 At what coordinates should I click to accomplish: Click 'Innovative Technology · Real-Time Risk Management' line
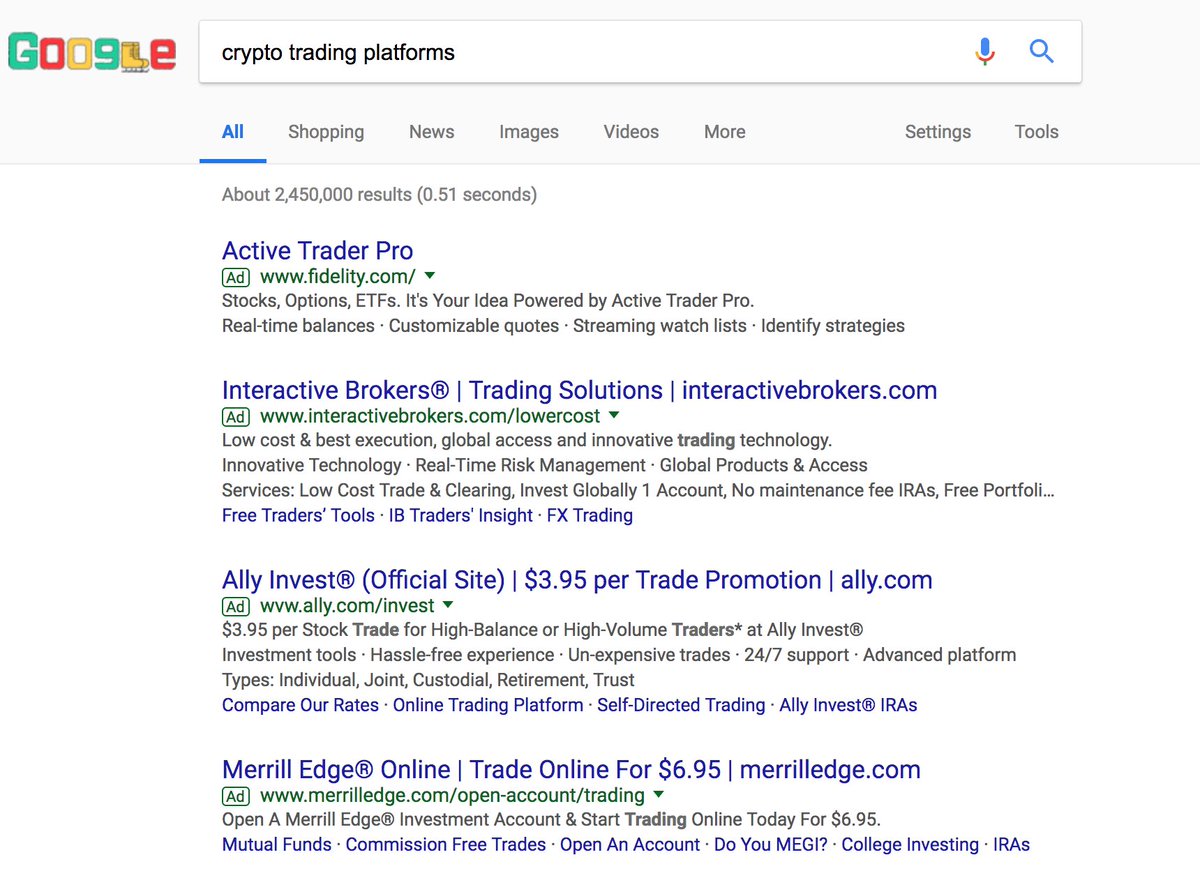[x=545, y=466]
